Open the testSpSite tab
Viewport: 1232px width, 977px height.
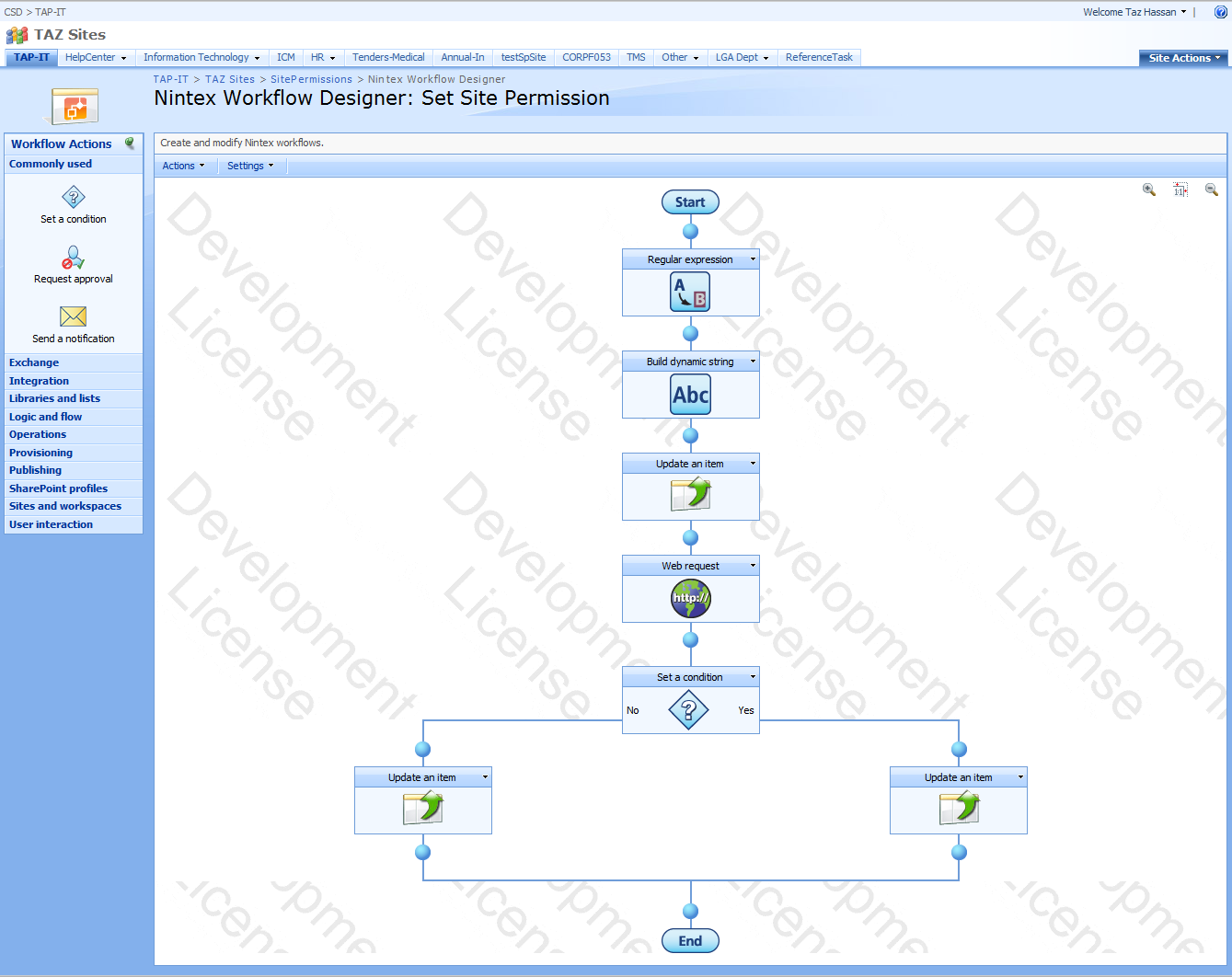coord(524,57)
